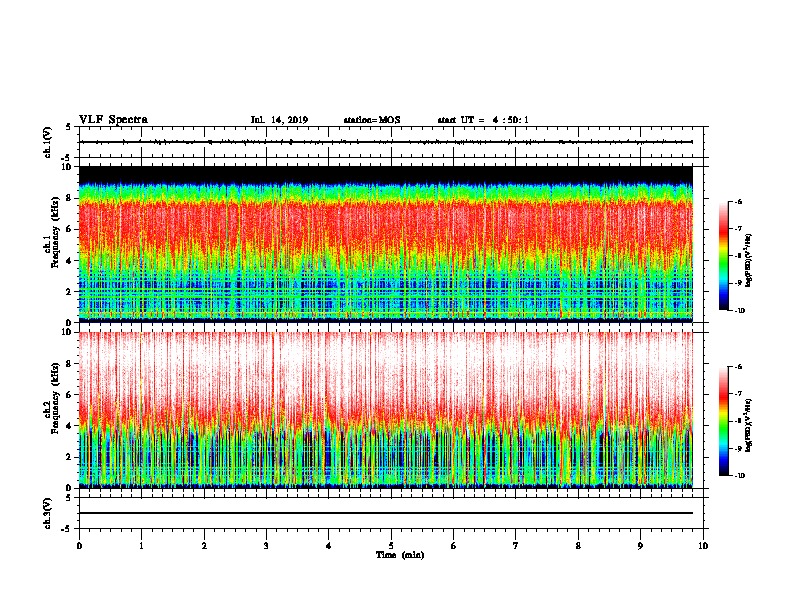Click the ch.2 spectrogram panel
Image resolution: width=792 pixels, height=612 pixels.
(x=386, y=410)
